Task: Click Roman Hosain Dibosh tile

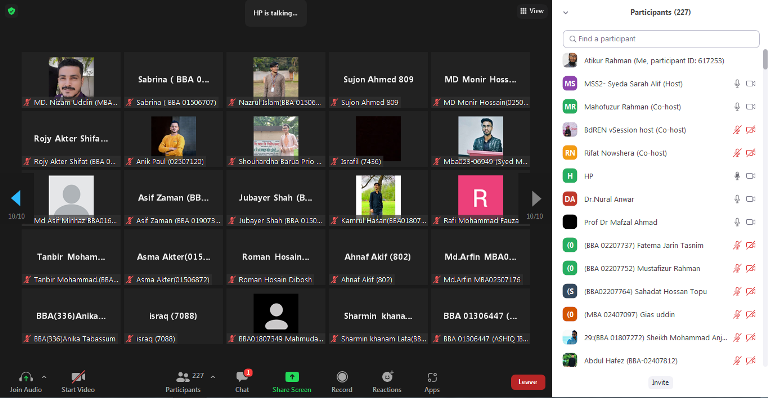Action: coord(276,257)
